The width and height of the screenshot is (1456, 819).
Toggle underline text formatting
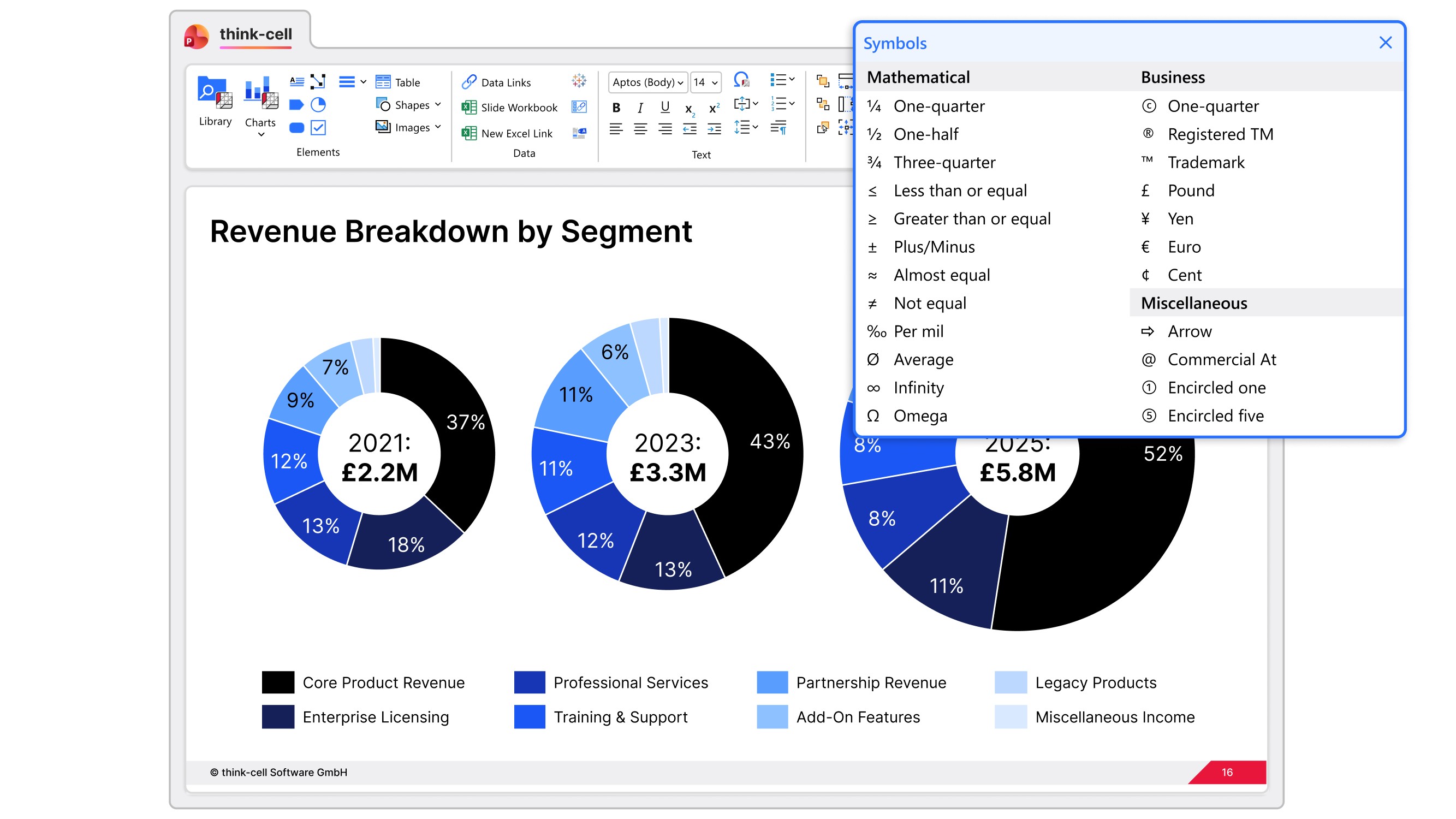[665, 107]
